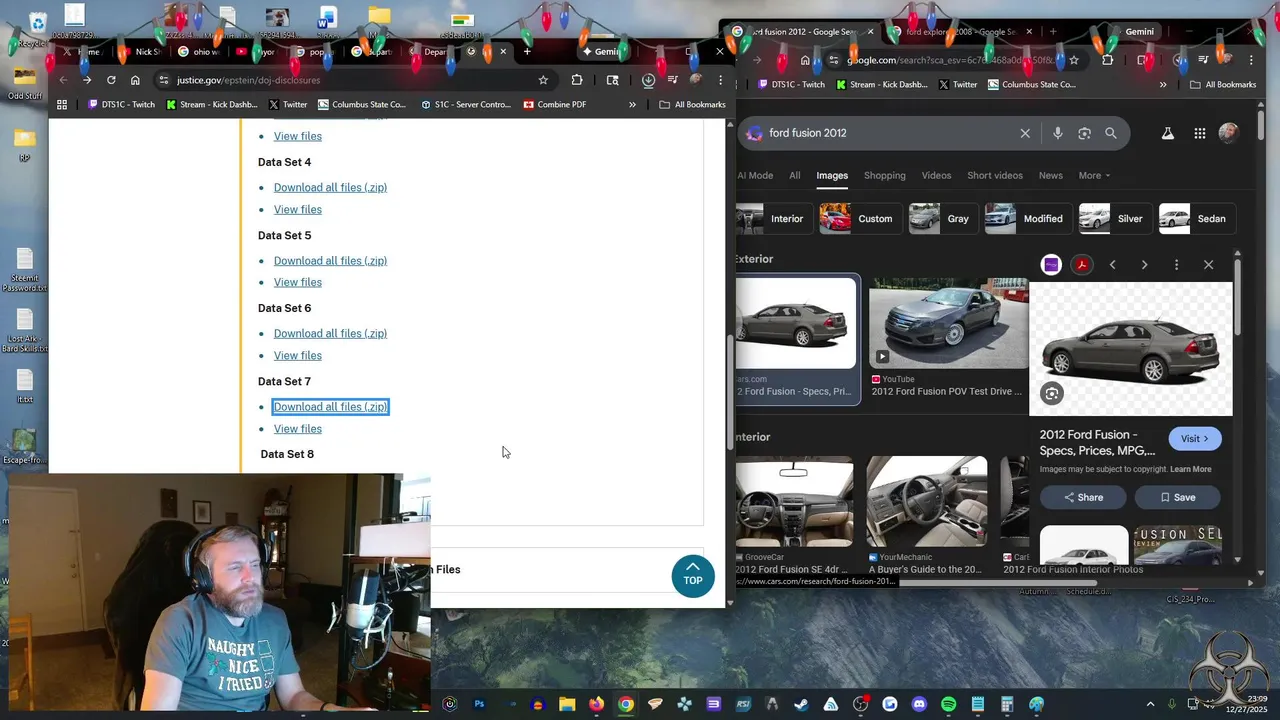The height and width of the screenshot is (720, 1280).
Task: Search inside image with lens button on preview
Action: [x=1051, y=394]
